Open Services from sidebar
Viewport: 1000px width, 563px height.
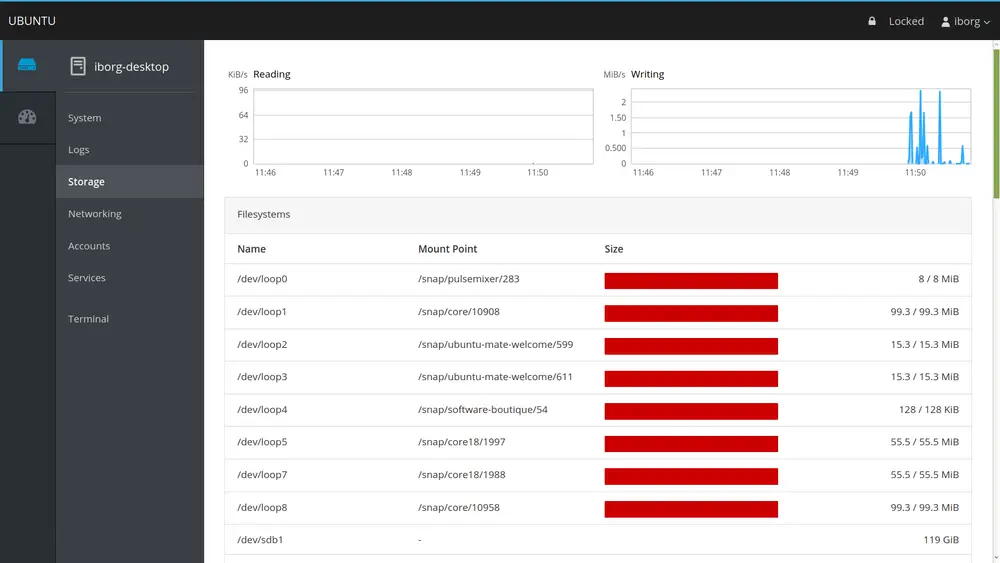87,278
